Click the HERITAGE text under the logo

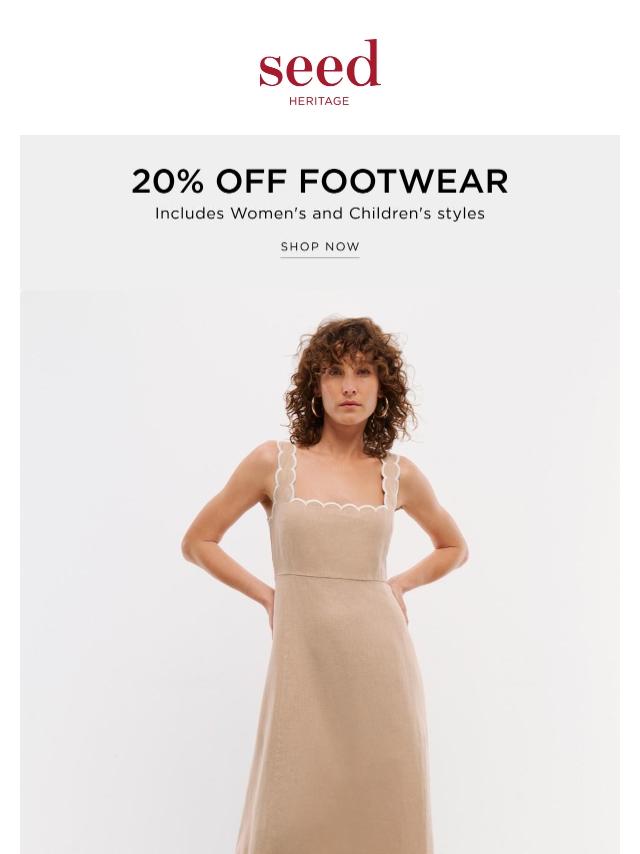pos(319,101)
